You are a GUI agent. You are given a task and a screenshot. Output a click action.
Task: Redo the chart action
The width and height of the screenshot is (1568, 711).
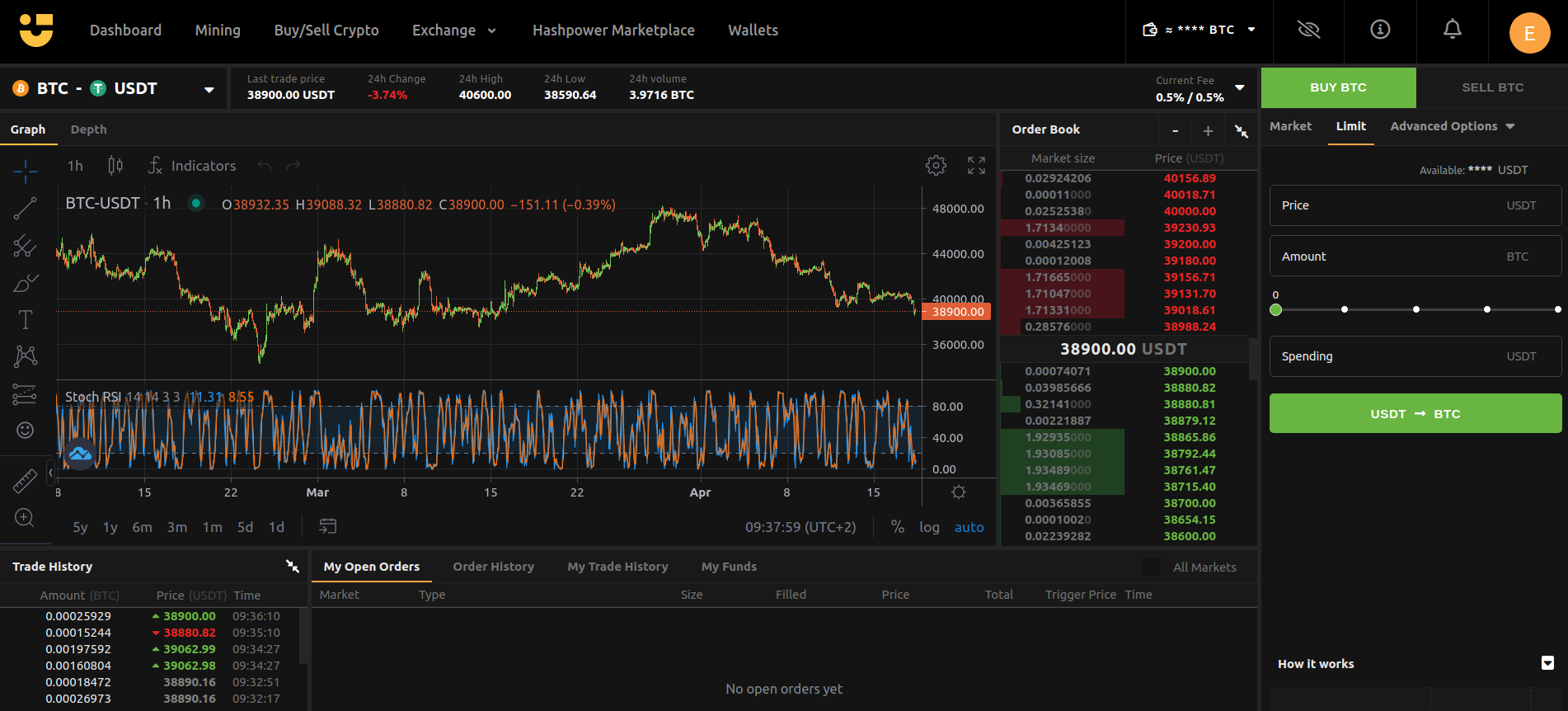click(293, 166)
